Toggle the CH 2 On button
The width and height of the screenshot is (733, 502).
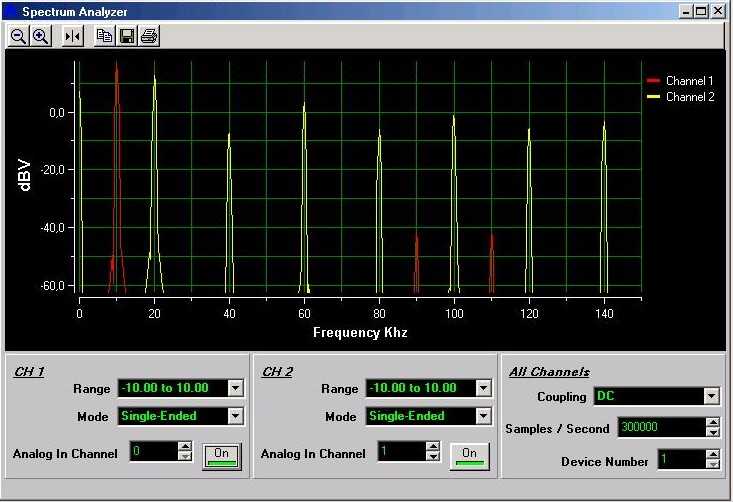(469, 456)
